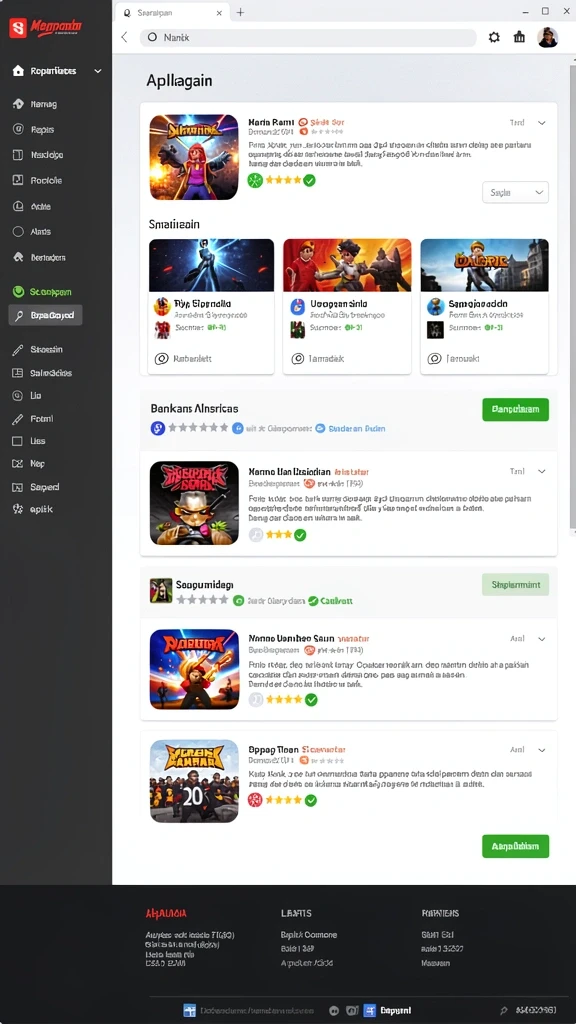The image size is (576, 1024).
Task: Open the Bertaders sidebar icon
Action: [x=18, y=257]
